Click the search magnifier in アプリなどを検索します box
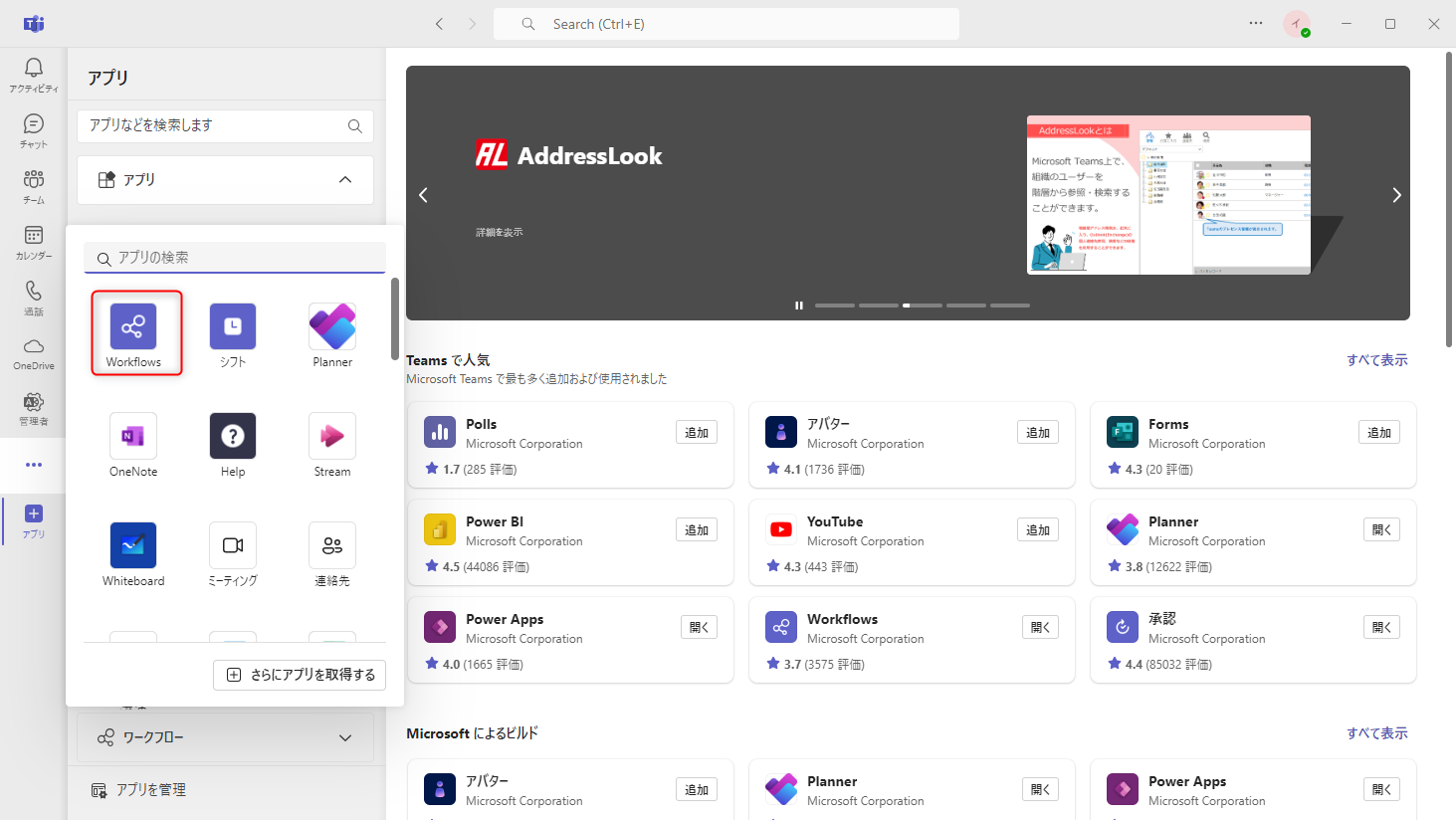The width and height of the screenshot is (1456, 820). pyautogui.click(x=354, y=126)
